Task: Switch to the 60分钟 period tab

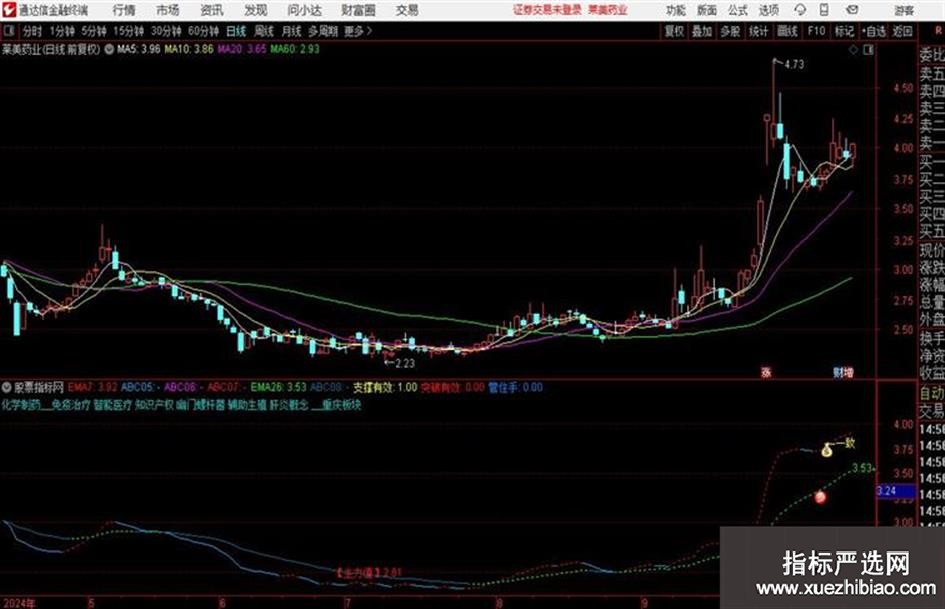Action: [203, 31]
